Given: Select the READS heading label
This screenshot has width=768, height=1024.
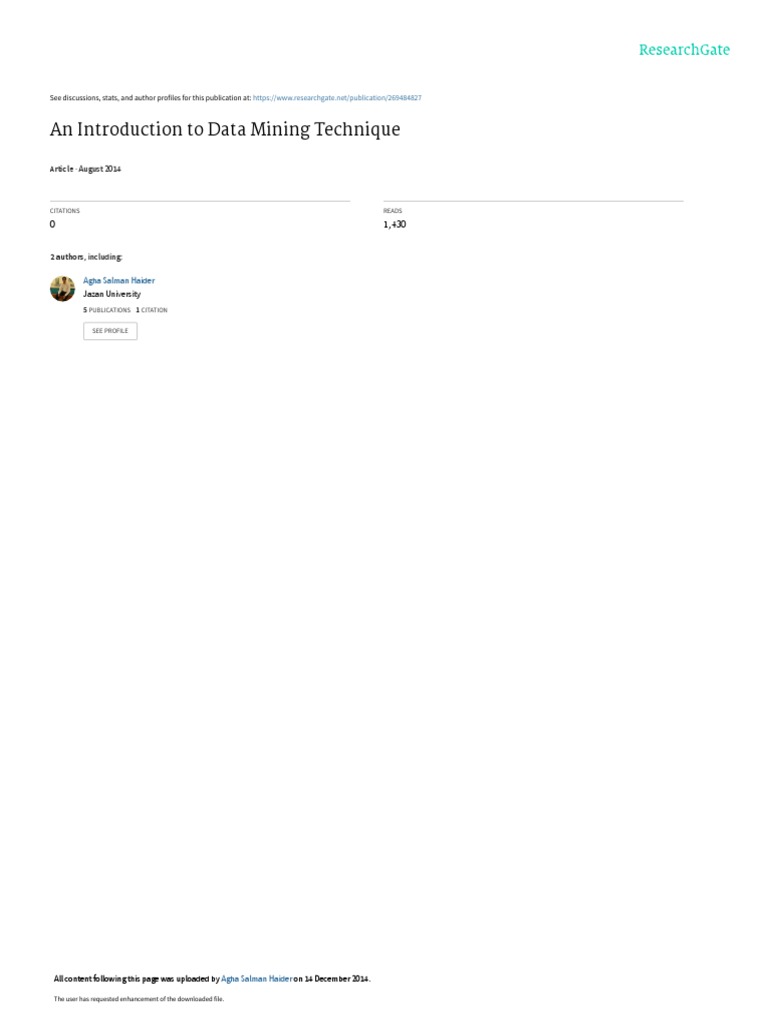Looking at the screenshot, I should pos(392,211).
